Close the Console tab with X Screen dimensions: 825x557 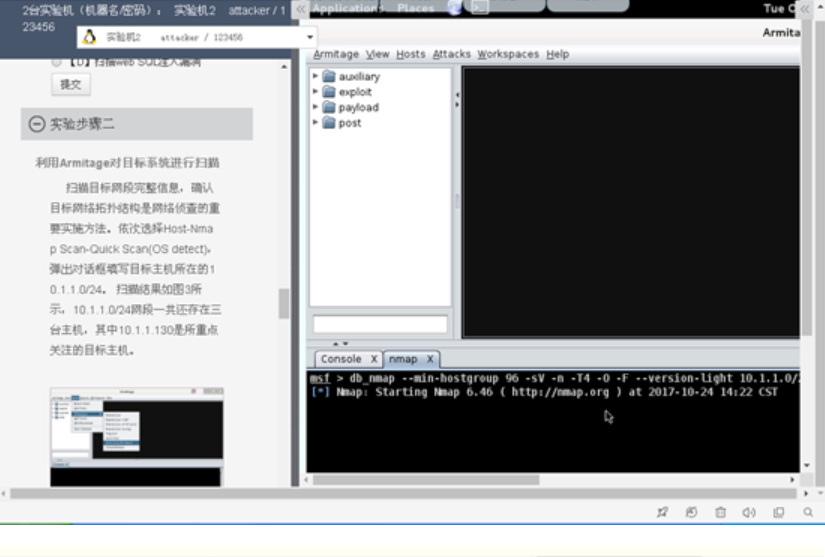[x=374, y=359]
